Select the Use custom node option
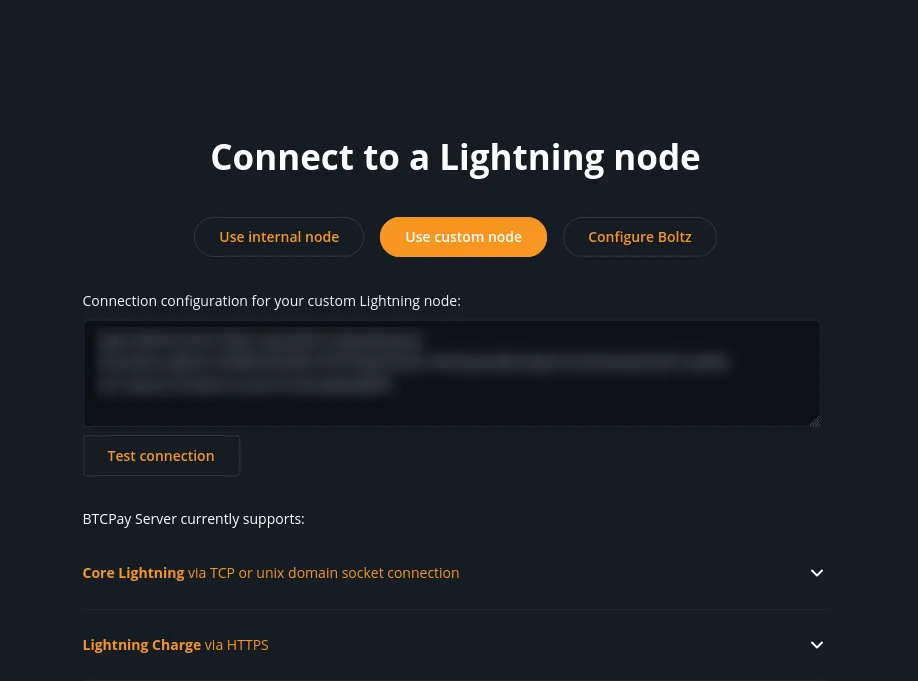 tap(463, 237)
